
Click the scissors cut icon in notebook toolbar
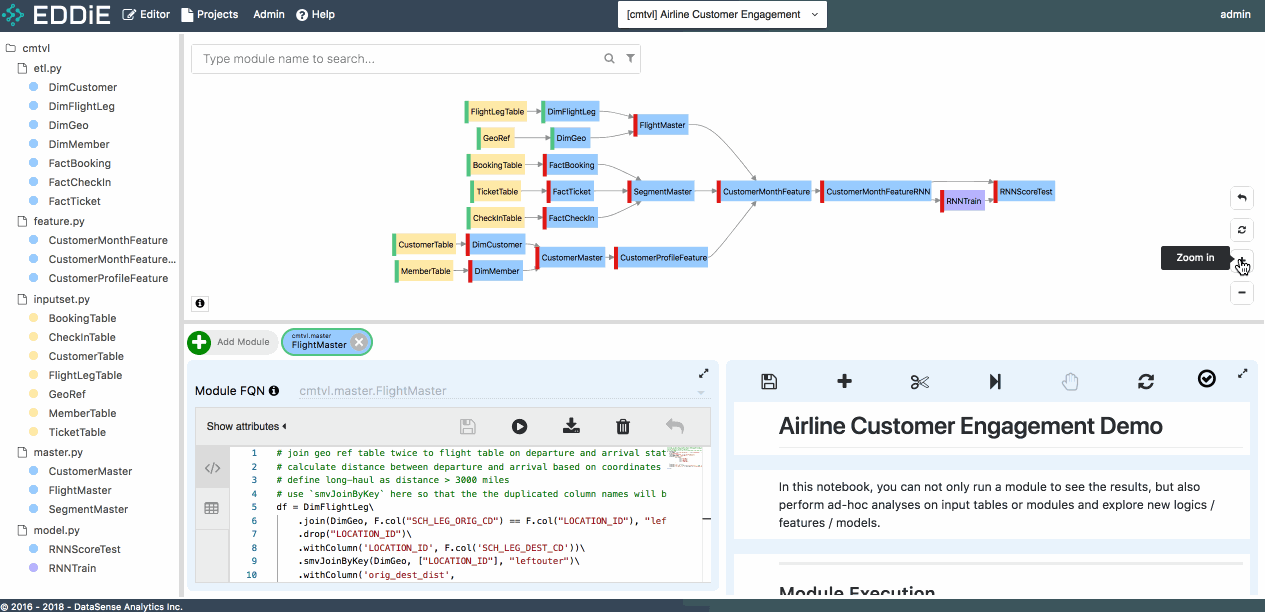click(x=920, y=381)
